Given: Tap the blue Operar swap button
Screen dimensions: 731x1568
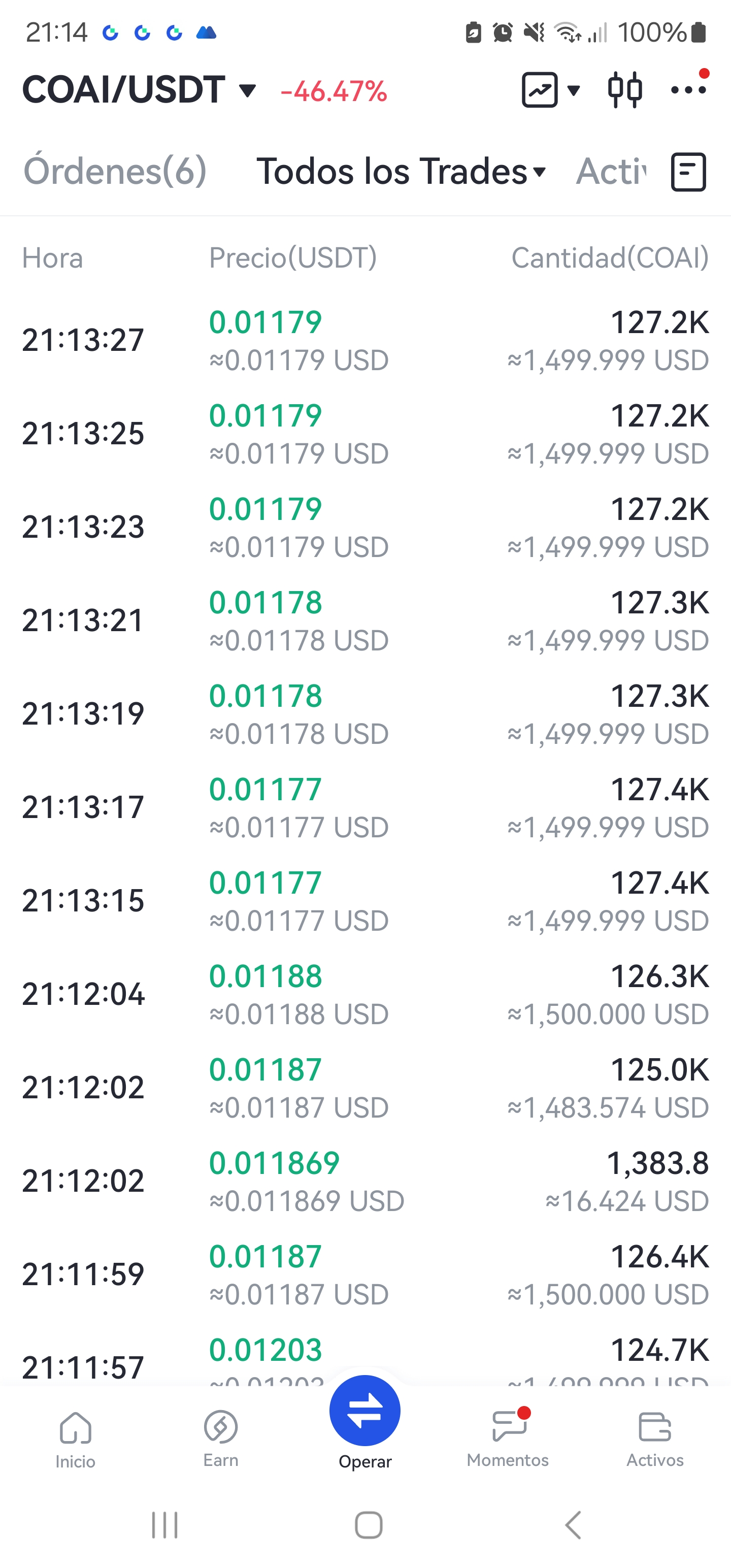Looking at the screenshot, I should [364, 1411].
